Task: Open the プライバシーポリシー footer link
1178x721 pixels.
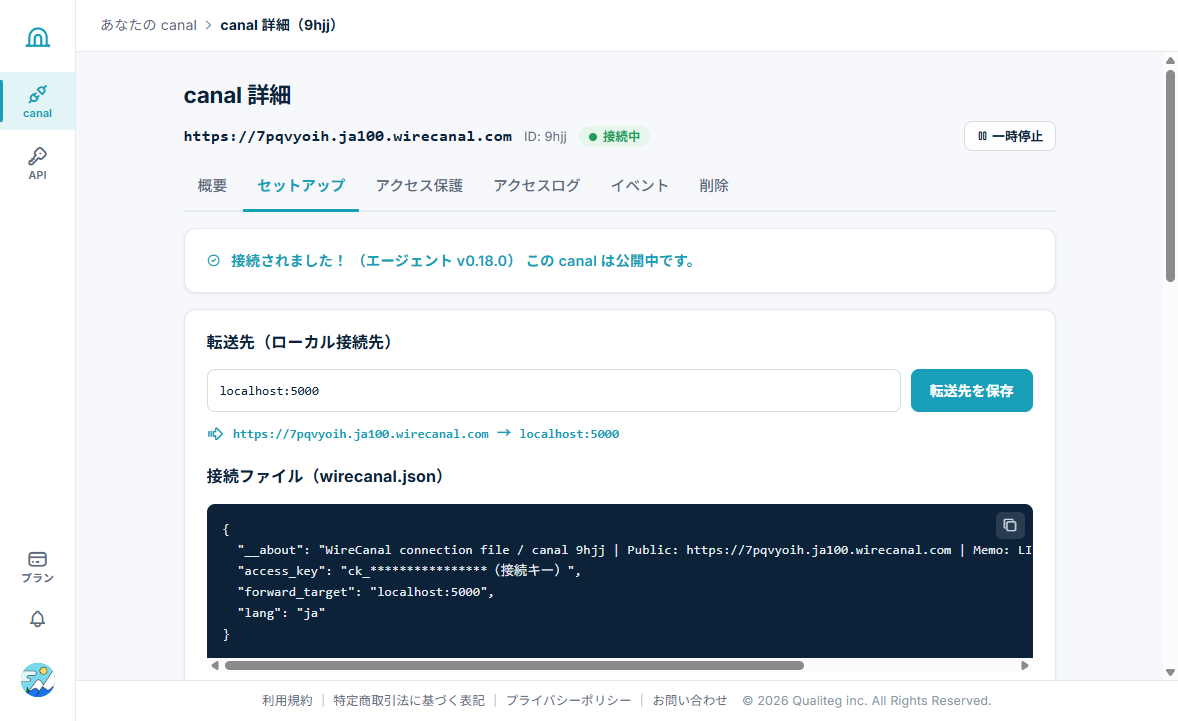Action: tap(568, 701)
